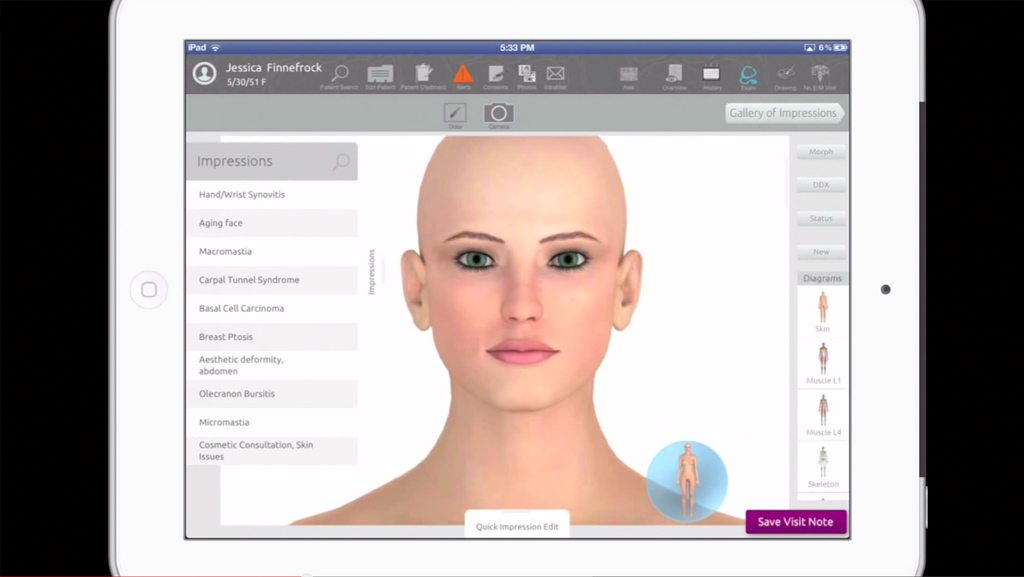Select Basal Cell Carcinoma impression
The height and width of the screenshot is (577, 1024).
coord(272,308)
